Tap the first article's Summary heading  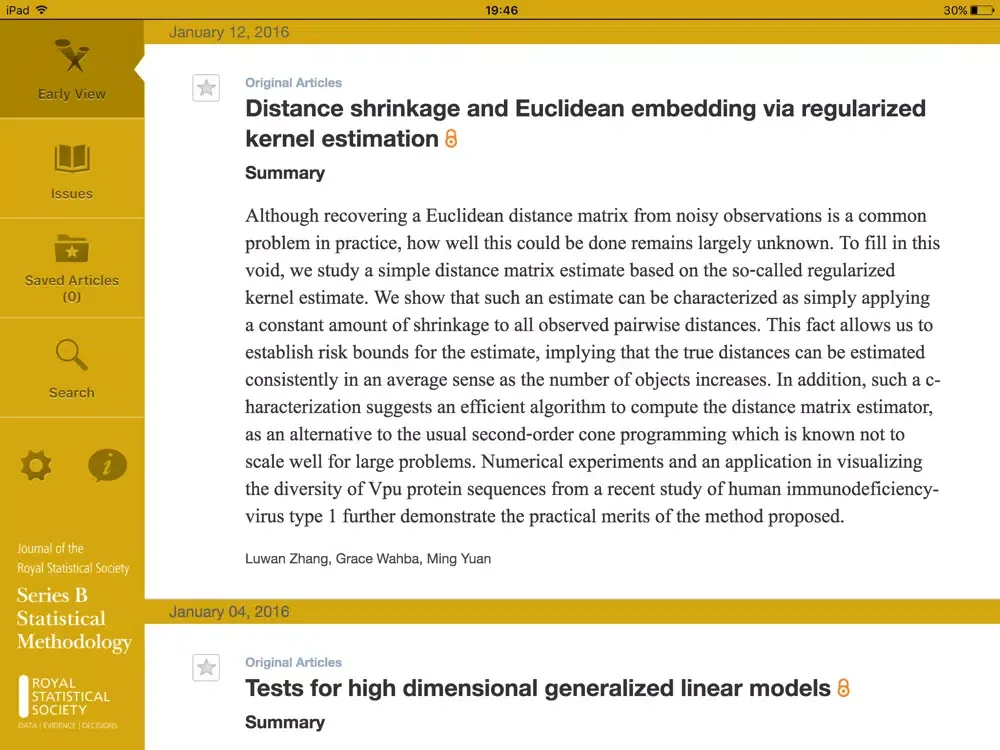(x=285, y=173)
